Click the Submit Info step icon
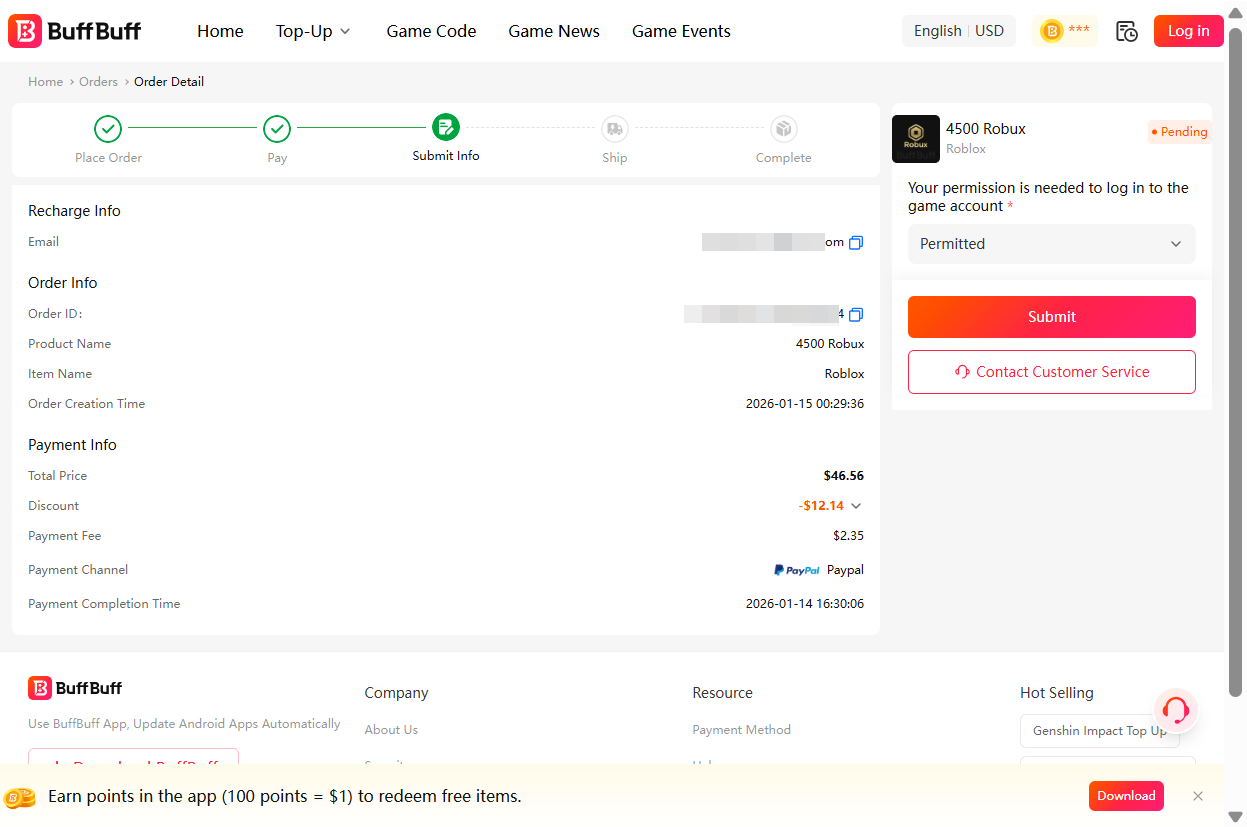This screenshot has height=827, width=1247. [x=446, y=128]
